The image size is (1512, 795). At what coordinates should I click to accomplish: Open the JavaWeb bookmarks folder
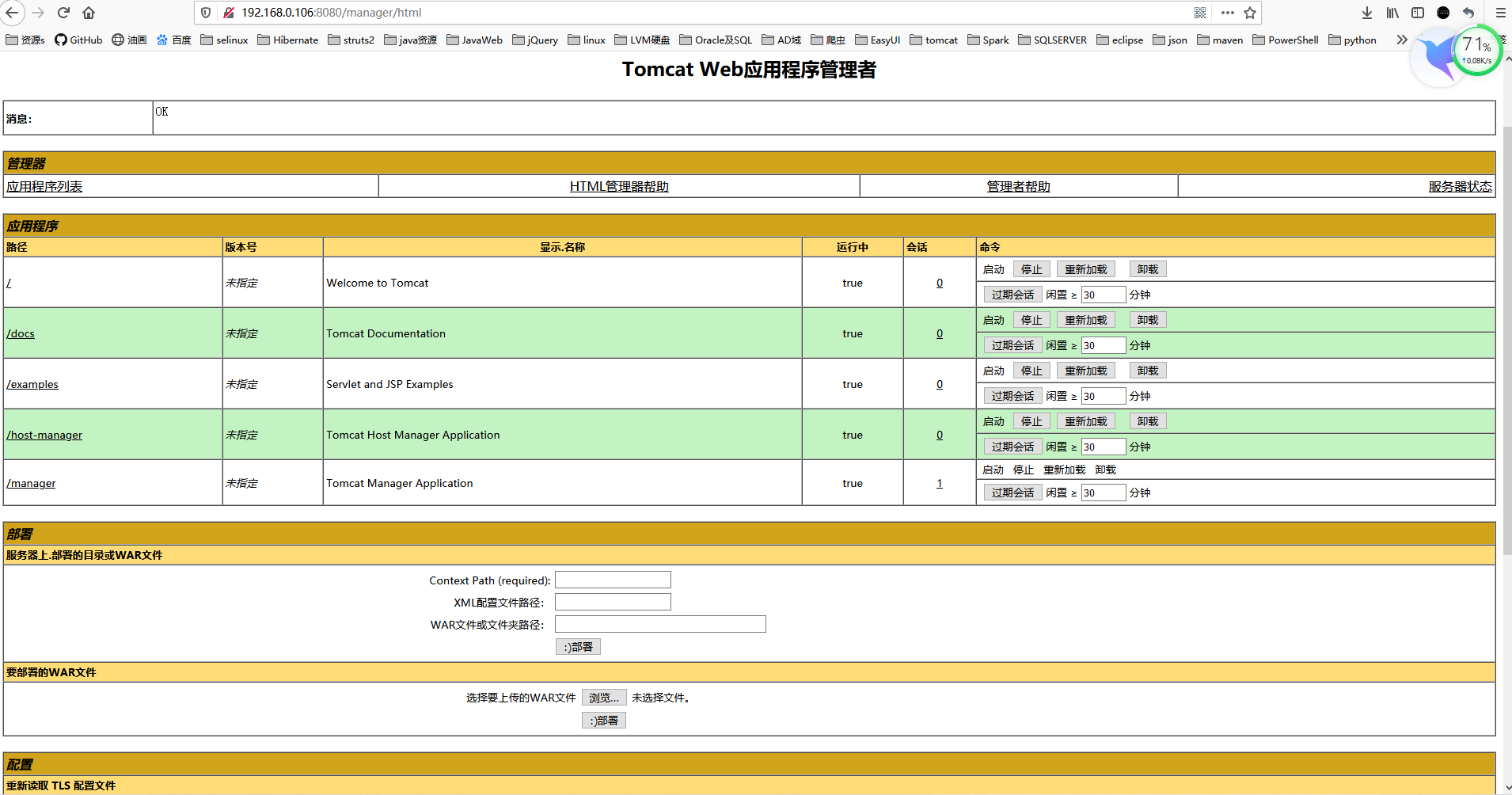tap(475, 40)
